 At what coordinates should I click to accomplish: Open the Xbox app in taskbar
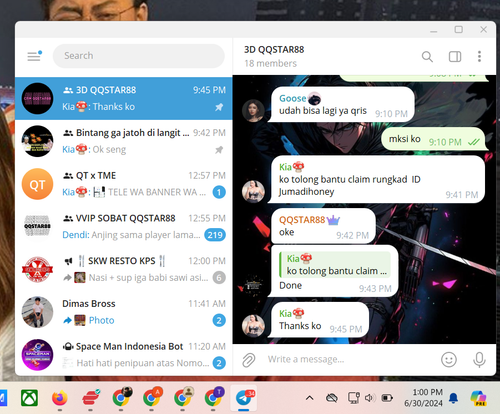point(29,398)
